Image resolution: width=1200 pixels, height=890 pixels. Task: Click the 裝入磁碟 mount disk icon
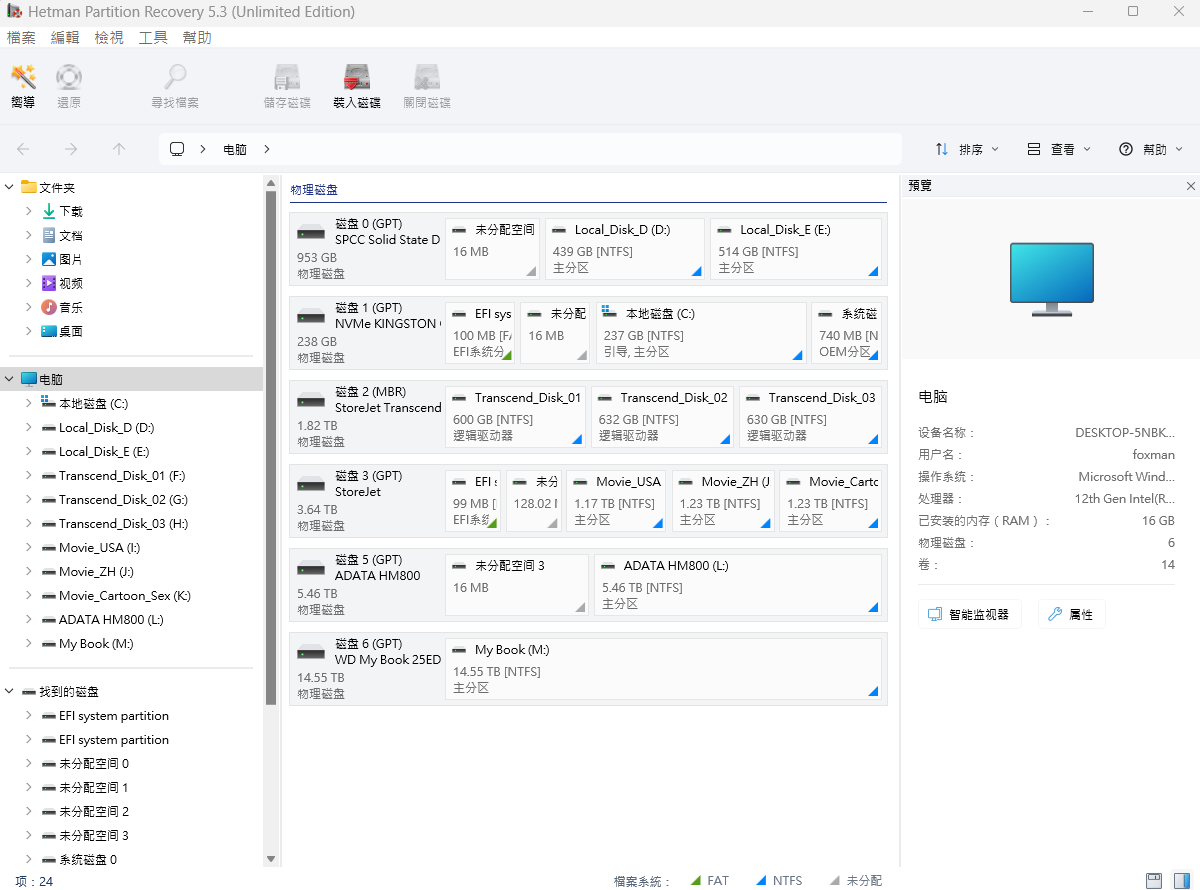coord(357,87)
